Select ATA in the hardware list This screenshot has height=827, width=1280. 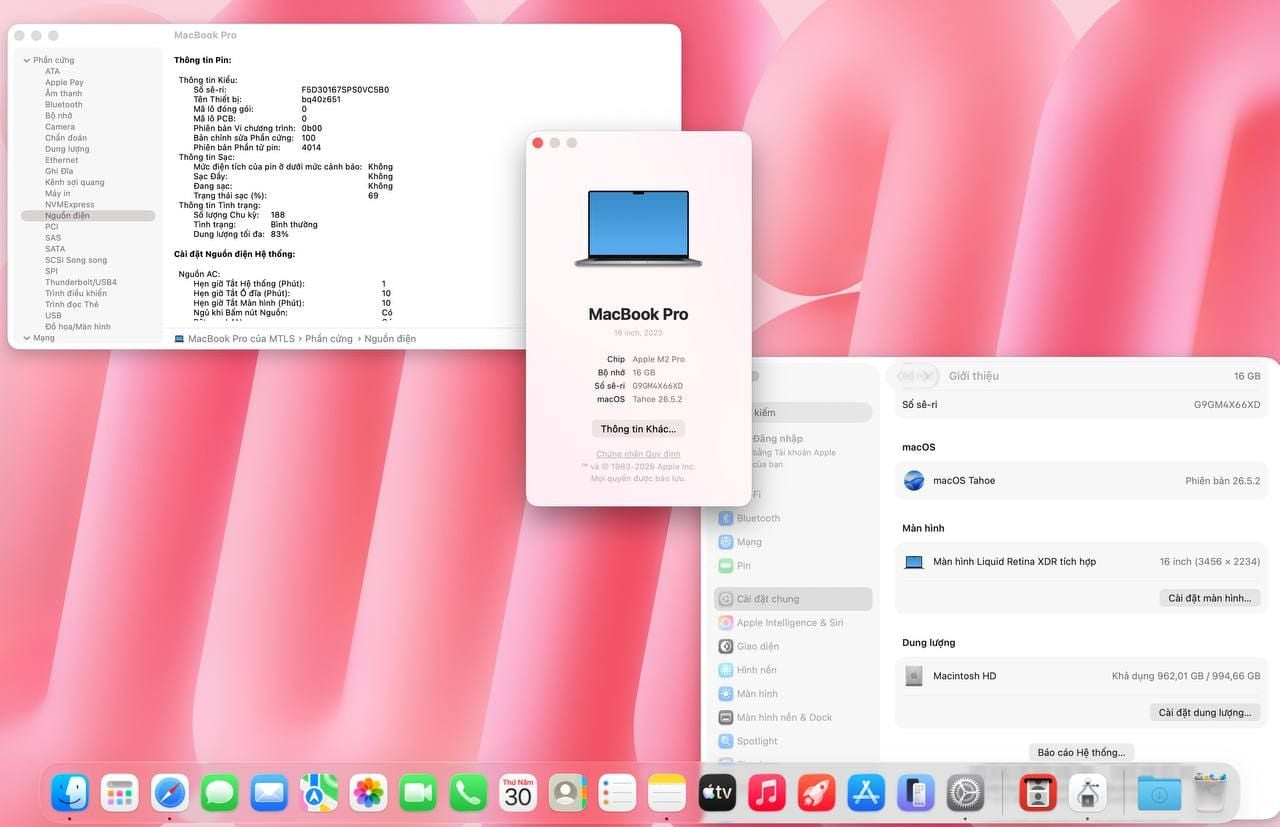pyautogui.click(x=52, y=72)
